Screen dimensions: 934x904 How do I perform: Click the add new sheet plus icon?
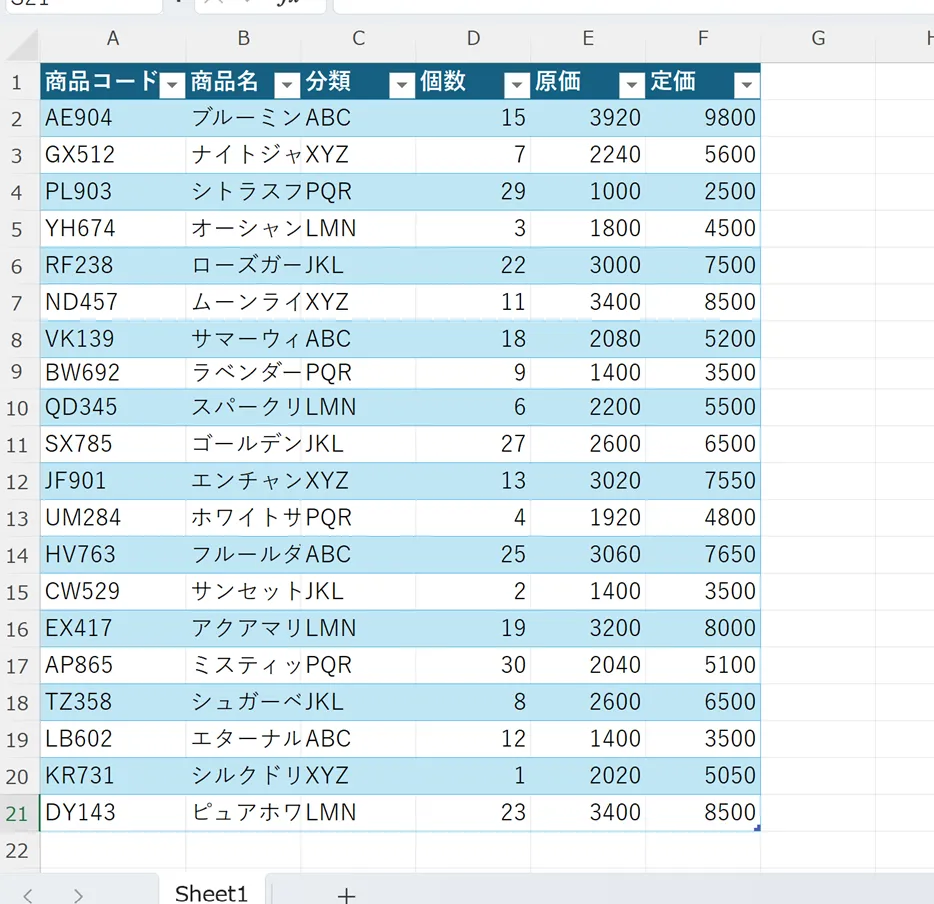(346, 894)
